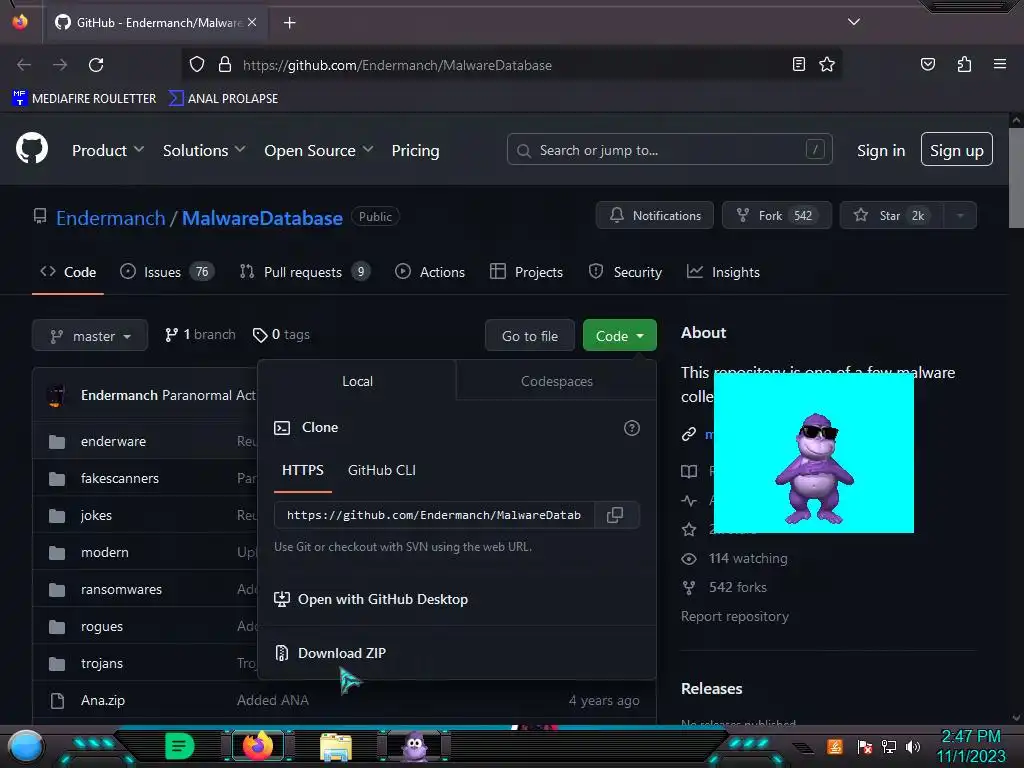Click the Go to file button
Screen dimensions: 1024x768
[x=530, y=336]
